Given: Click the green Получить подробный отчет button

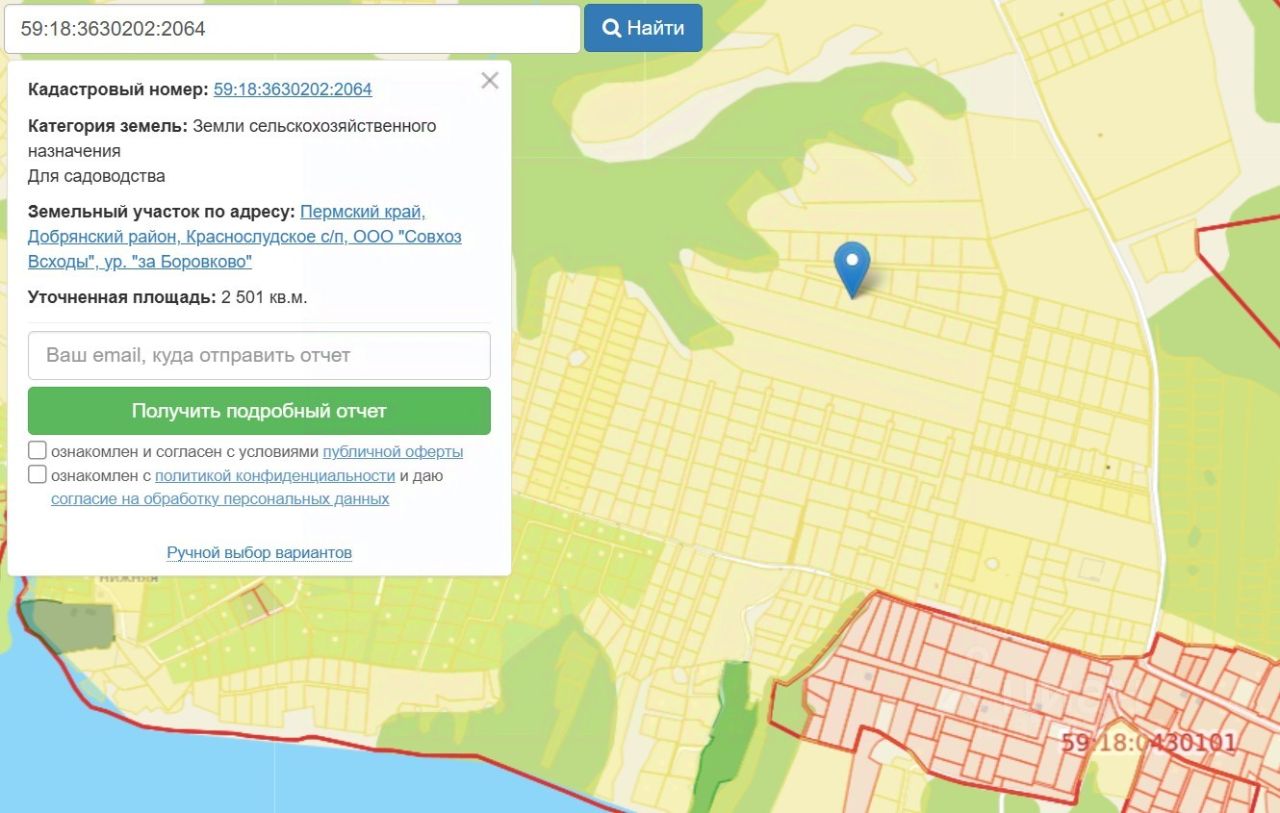Looking at the screenshot, I should point(259,411).
